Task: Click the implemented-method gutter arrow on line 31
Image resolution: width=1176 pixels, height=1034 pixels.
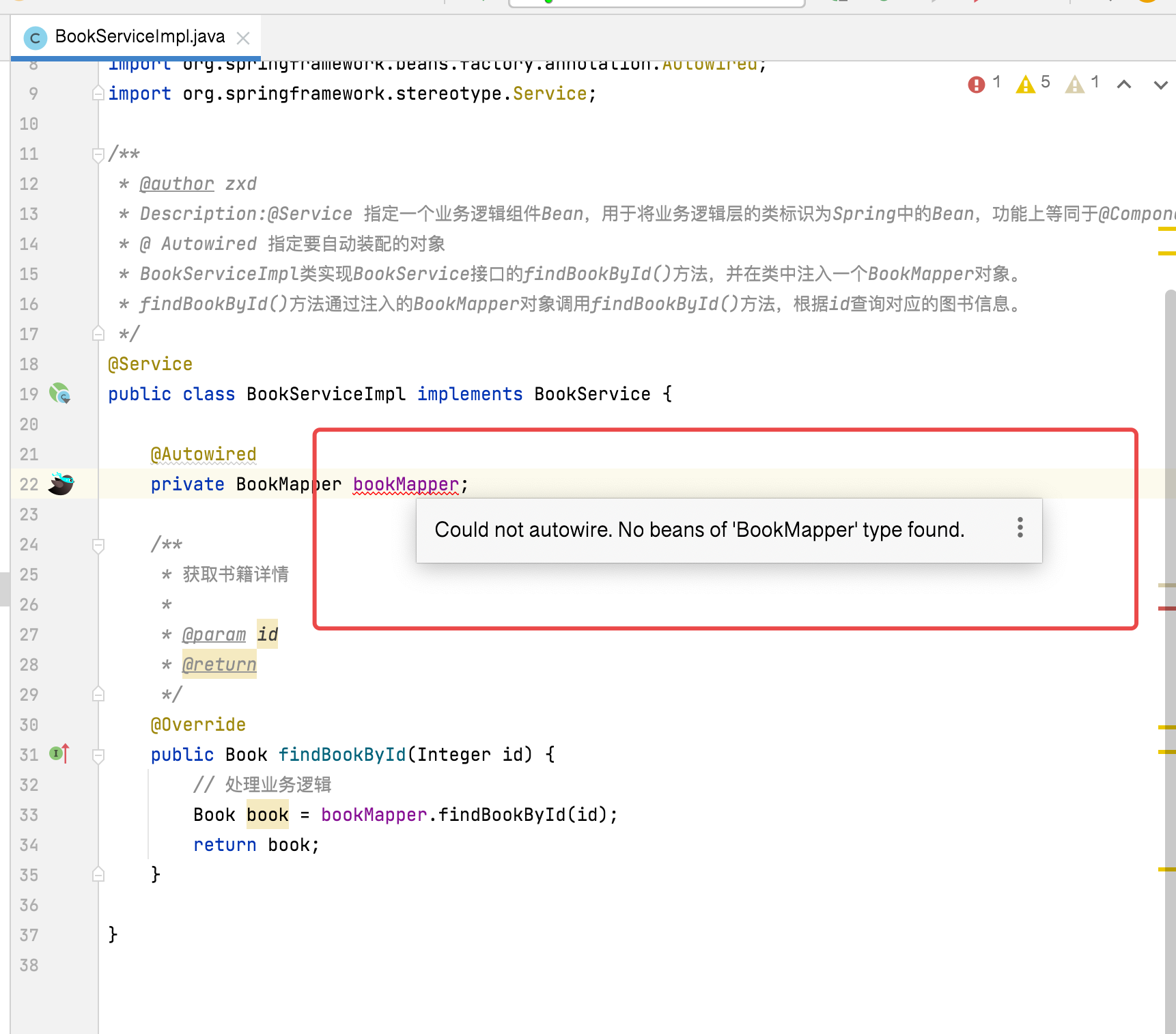Action: (x=58, y=754)
